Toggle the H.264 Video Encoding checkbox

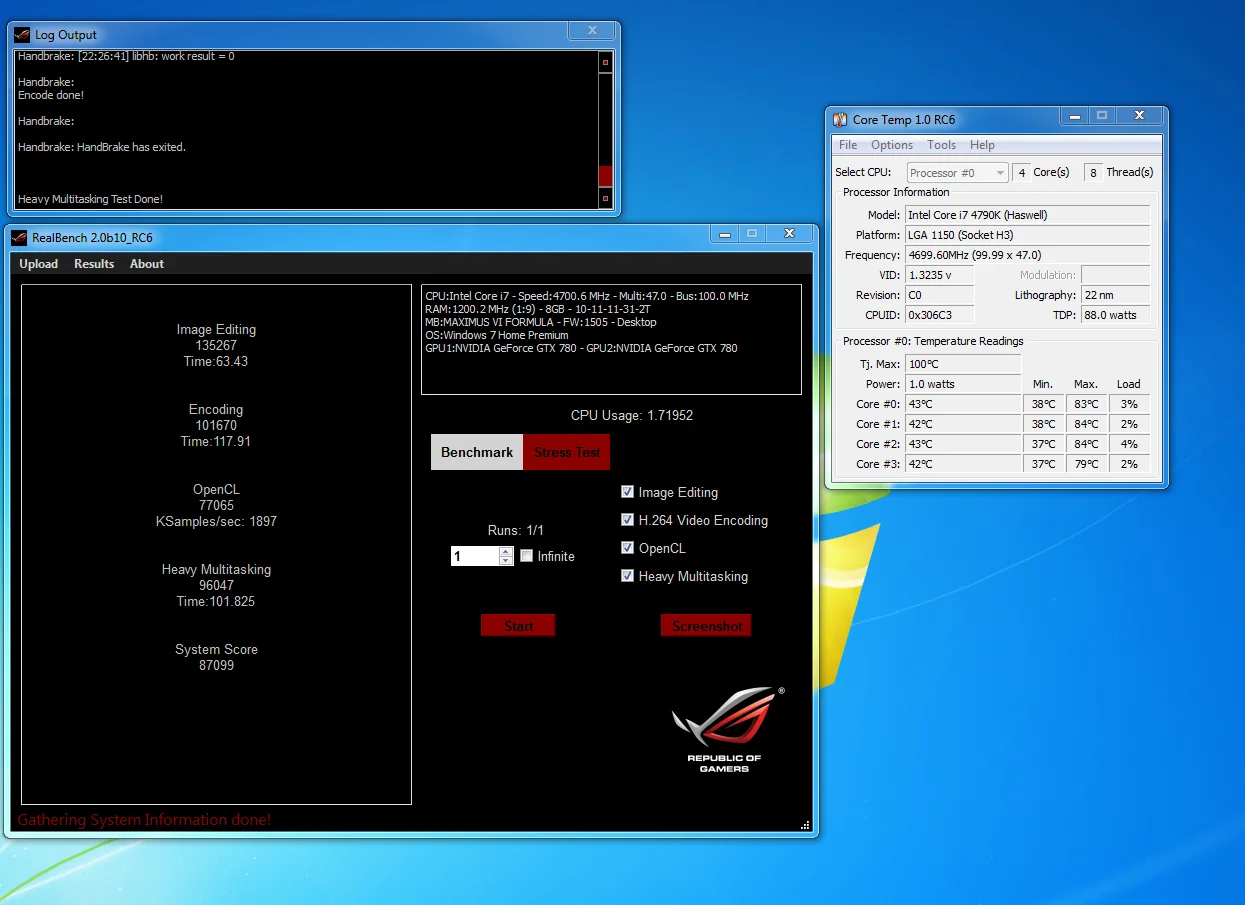pyautogui.click(x=628, y=520)
